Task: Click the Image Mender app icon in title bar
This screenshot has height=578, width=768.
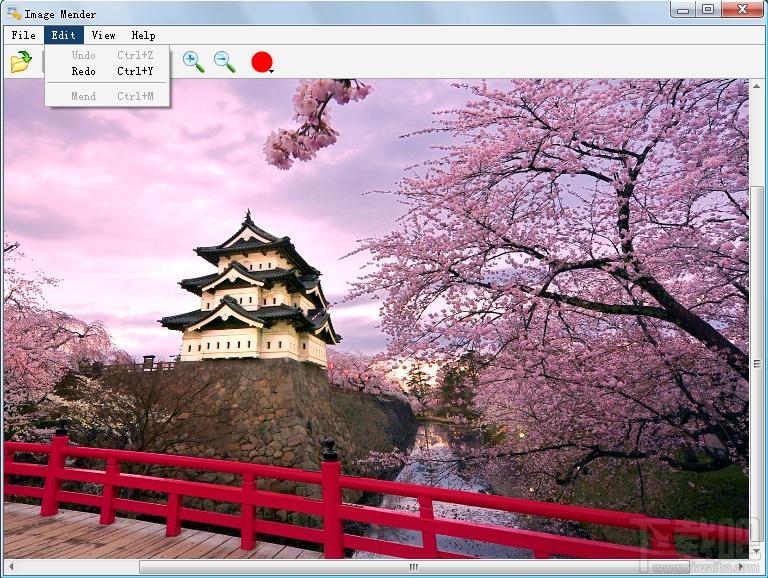Action: point(14,13)
